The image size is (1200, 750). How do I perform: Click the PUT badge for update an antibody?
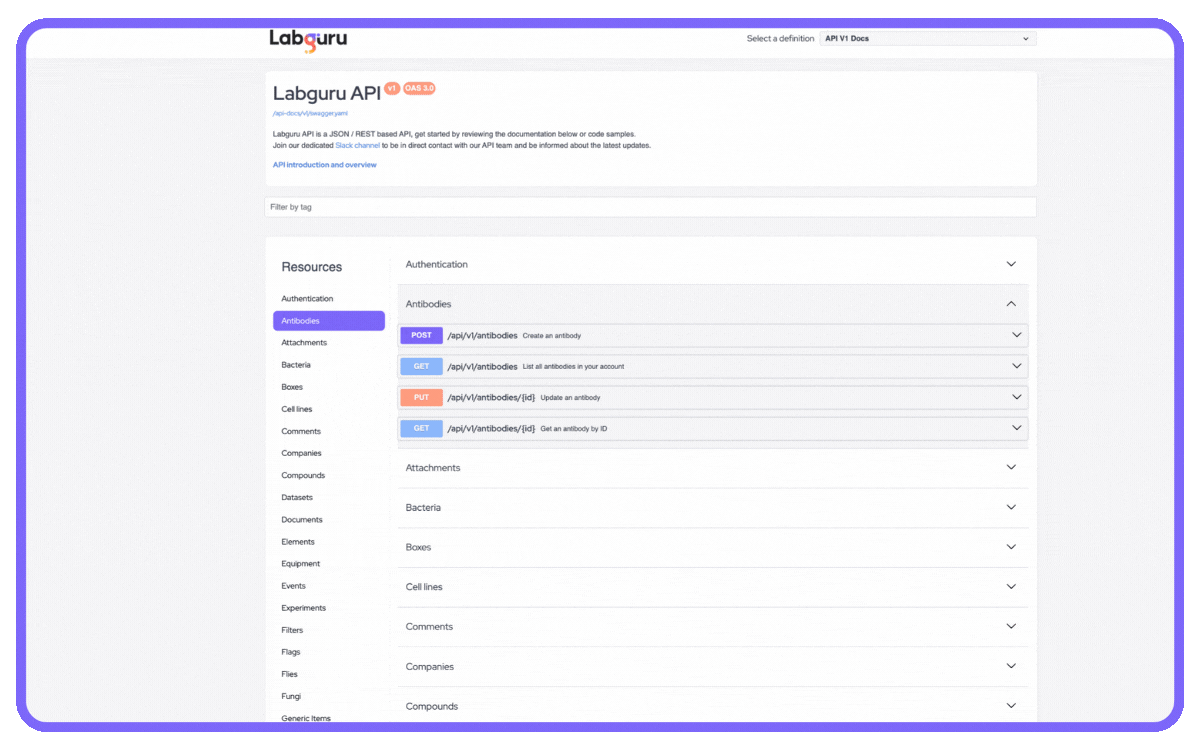click(421, 397)
